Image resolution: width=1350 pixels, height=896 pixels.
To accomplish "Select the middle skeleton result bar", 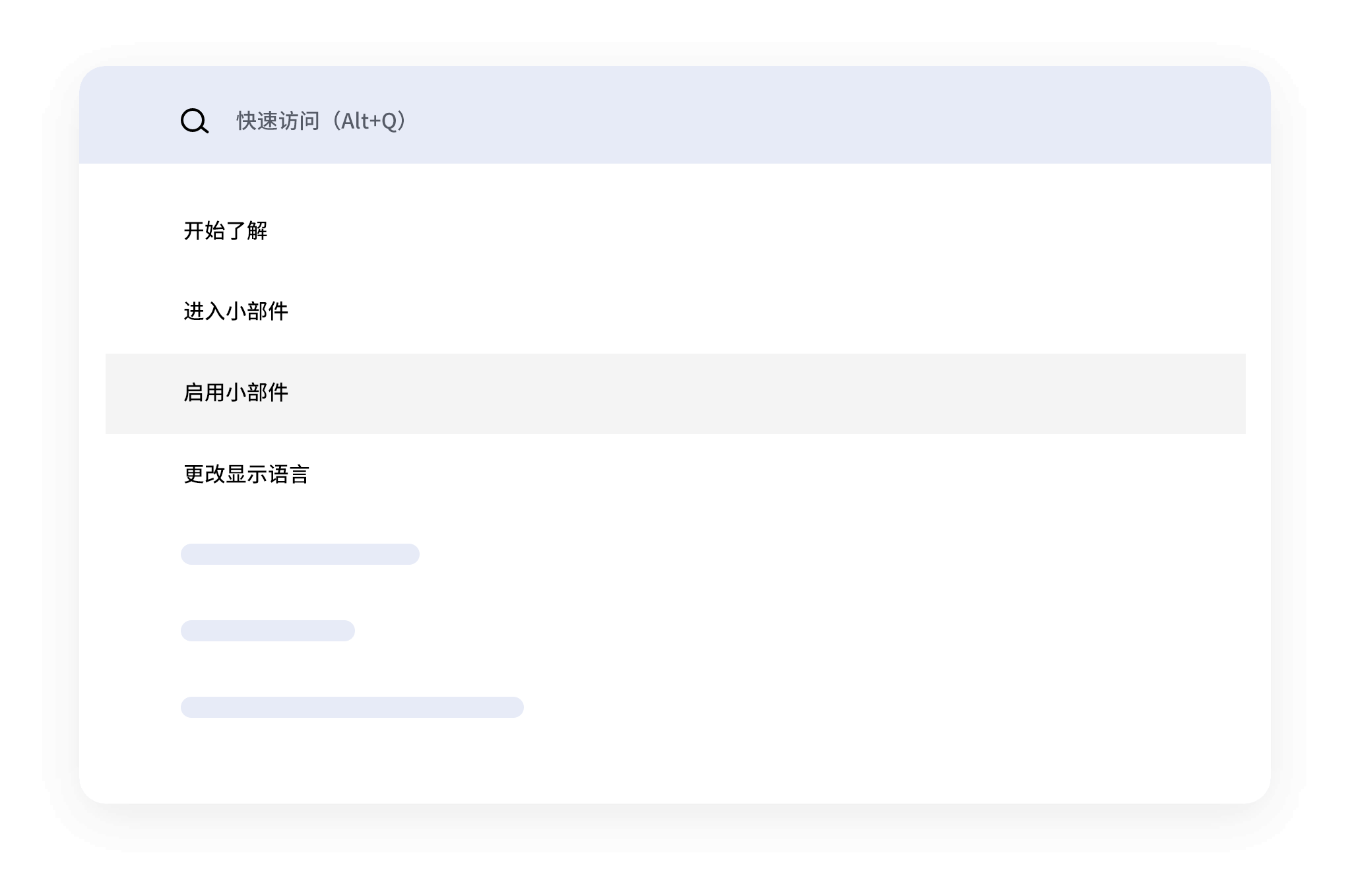I will [x=267, y=631].
